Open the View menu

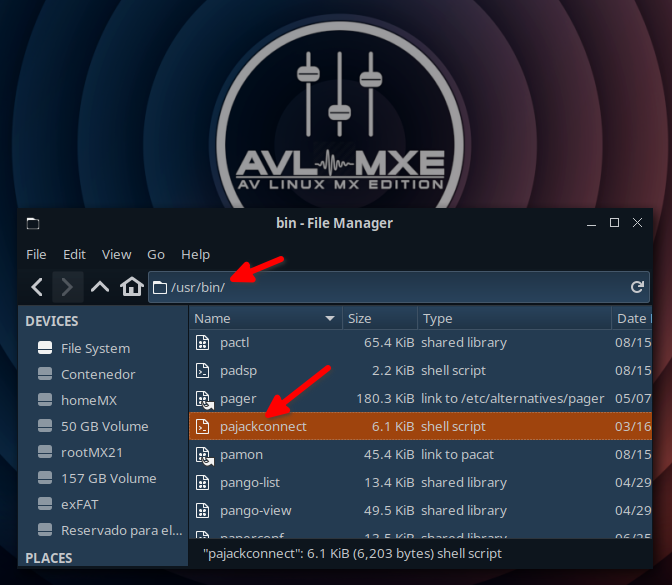(116, 255)
